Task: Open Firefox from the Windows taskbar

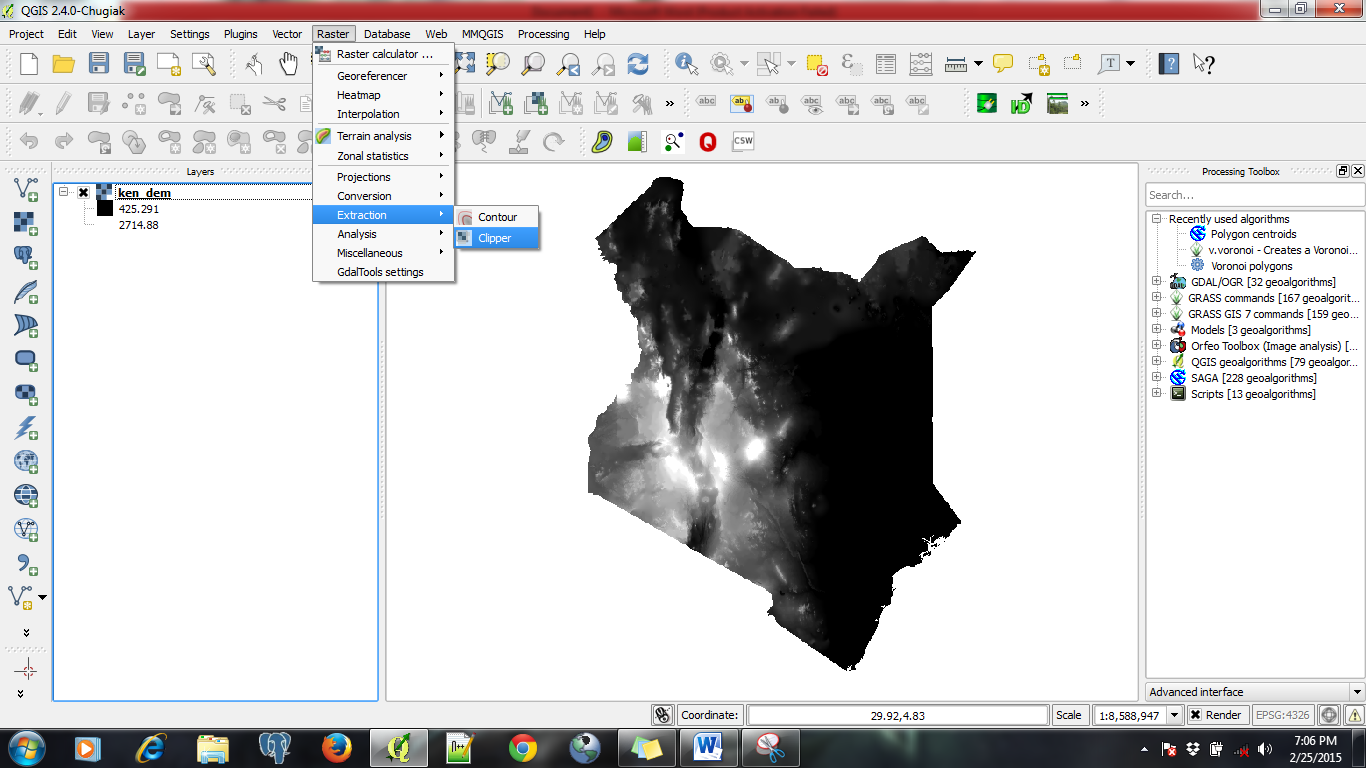Action: pos(337,747)
